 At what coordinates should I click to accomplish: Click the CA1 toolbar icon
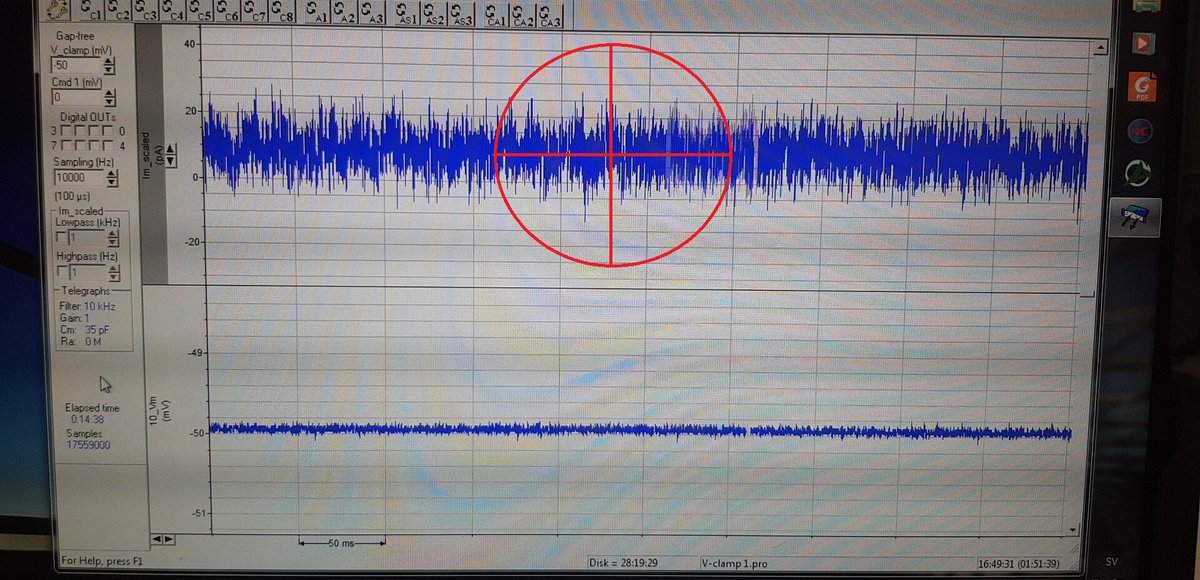(495, 15)
